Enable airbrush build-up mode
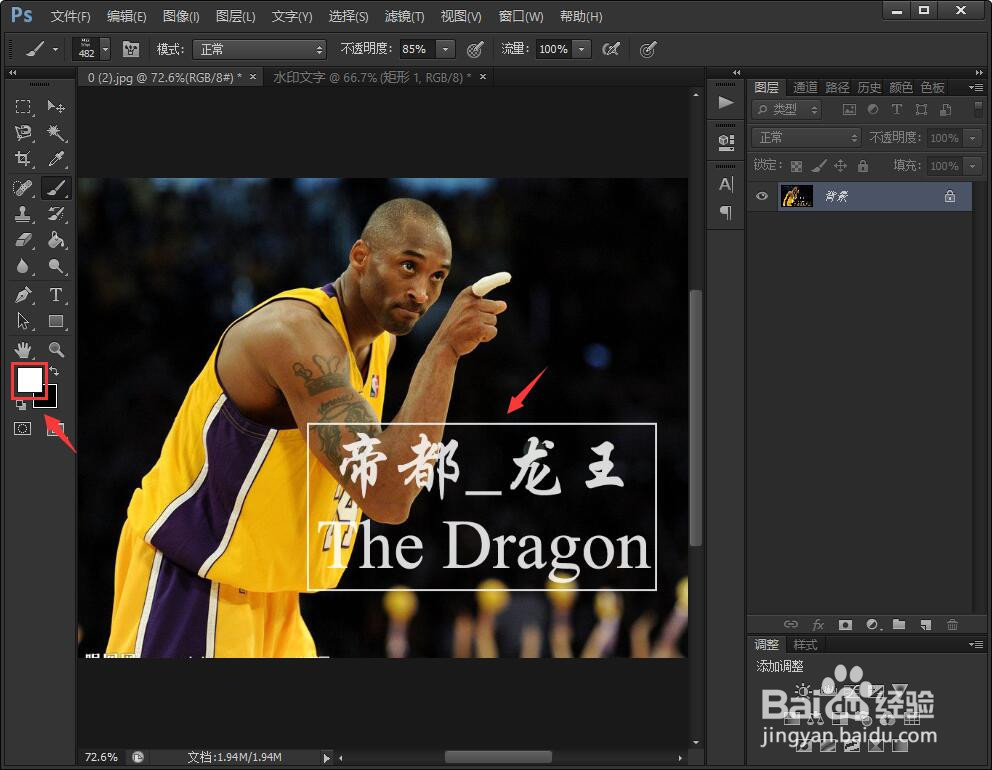 611,49
